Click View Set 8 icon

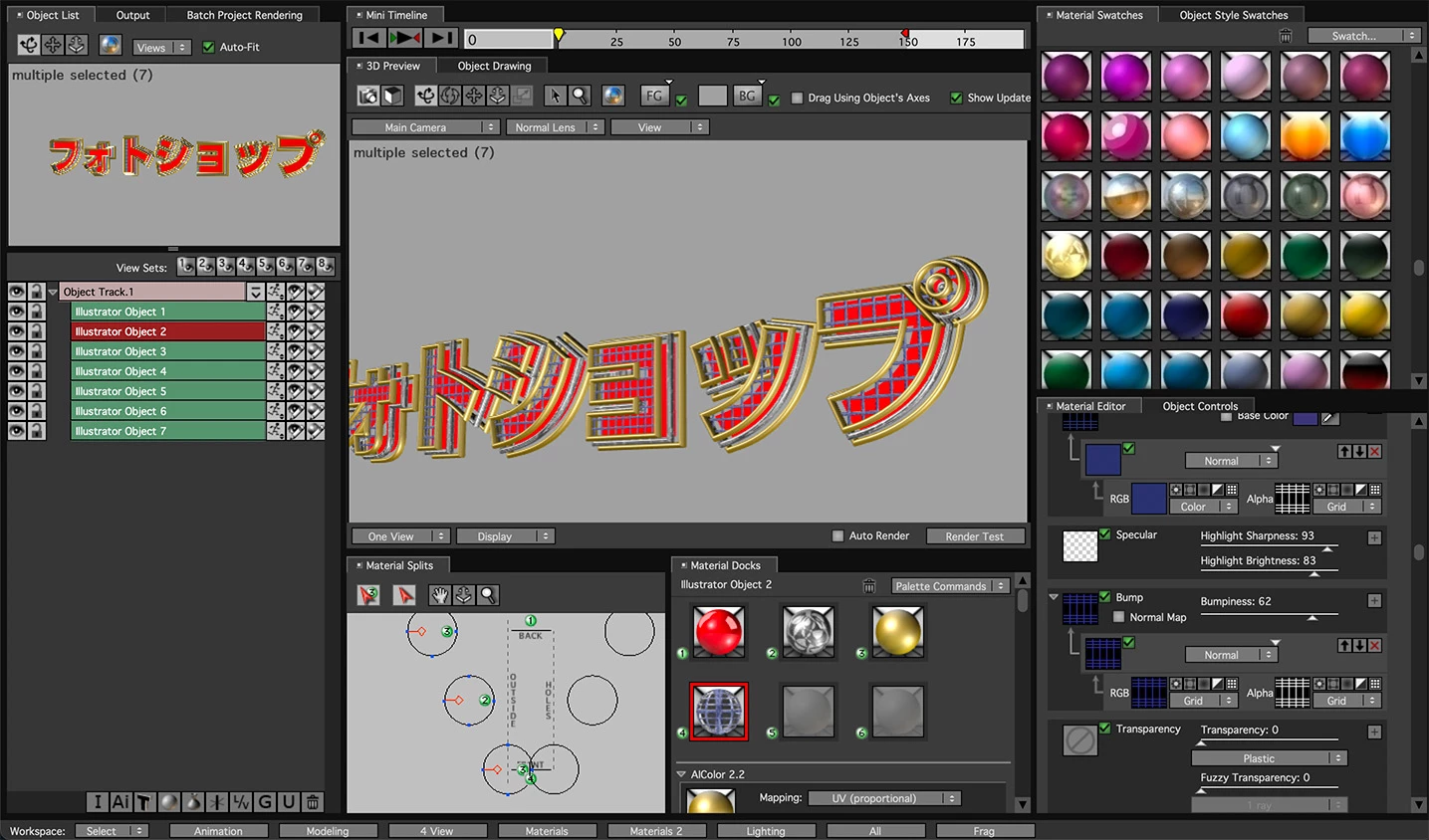point(326,266)
